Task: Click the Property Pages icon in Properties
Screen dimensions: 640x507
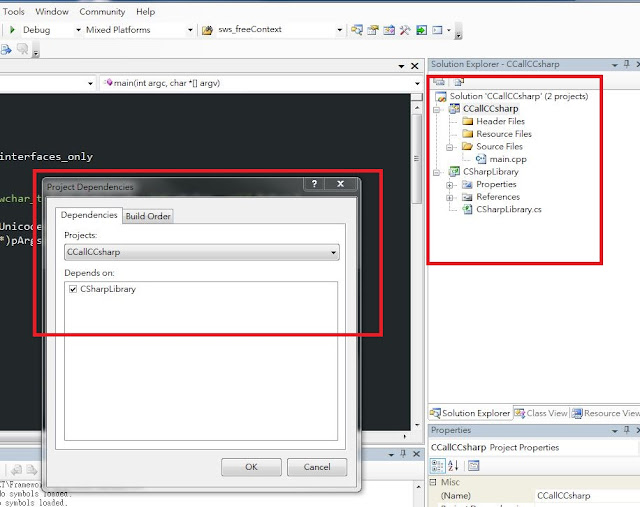Action: [473, 465]
